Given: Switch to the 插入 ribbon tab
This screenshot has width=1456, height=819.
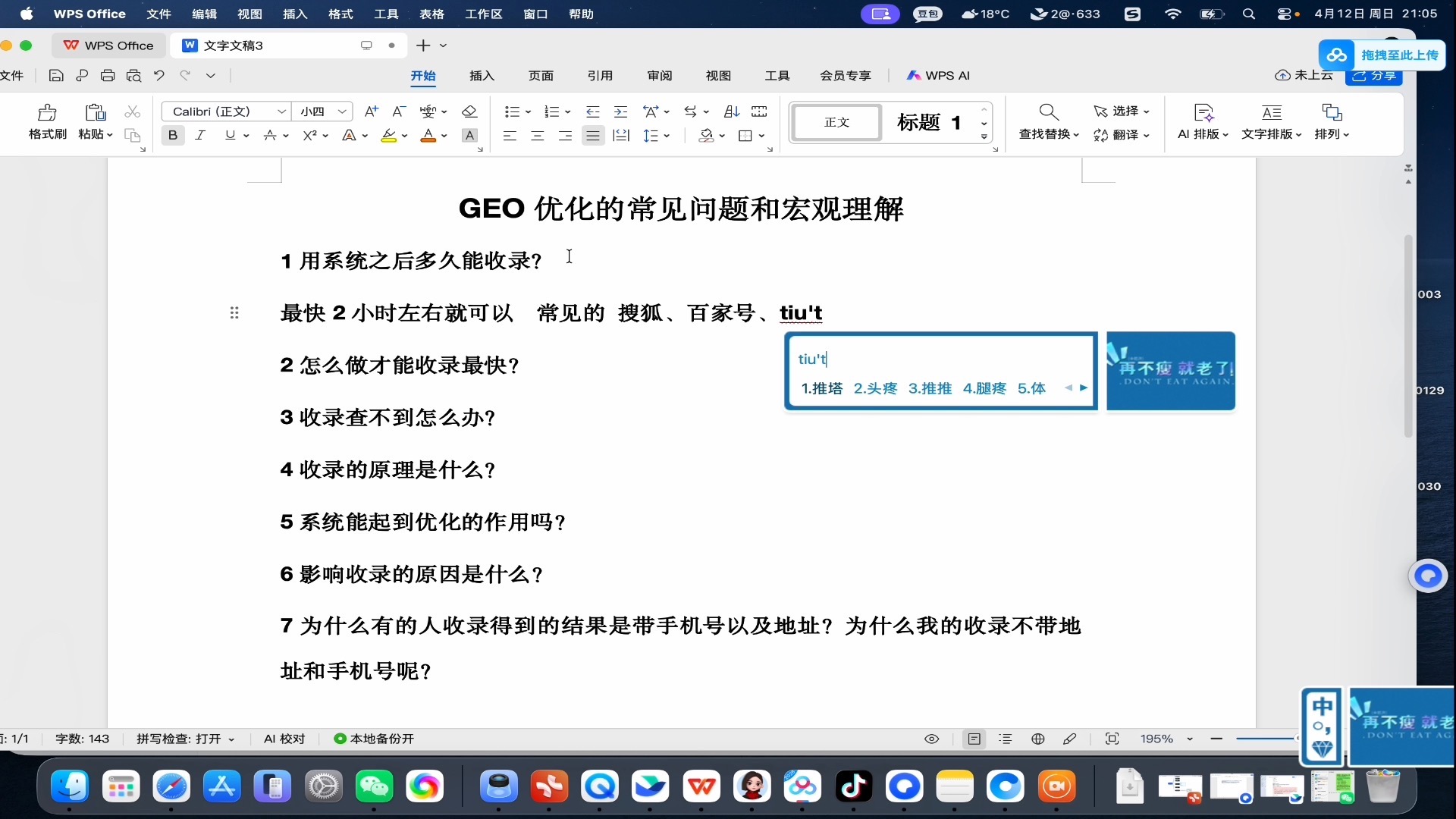Looking at the screenshot, I should (x=482, y=76).
